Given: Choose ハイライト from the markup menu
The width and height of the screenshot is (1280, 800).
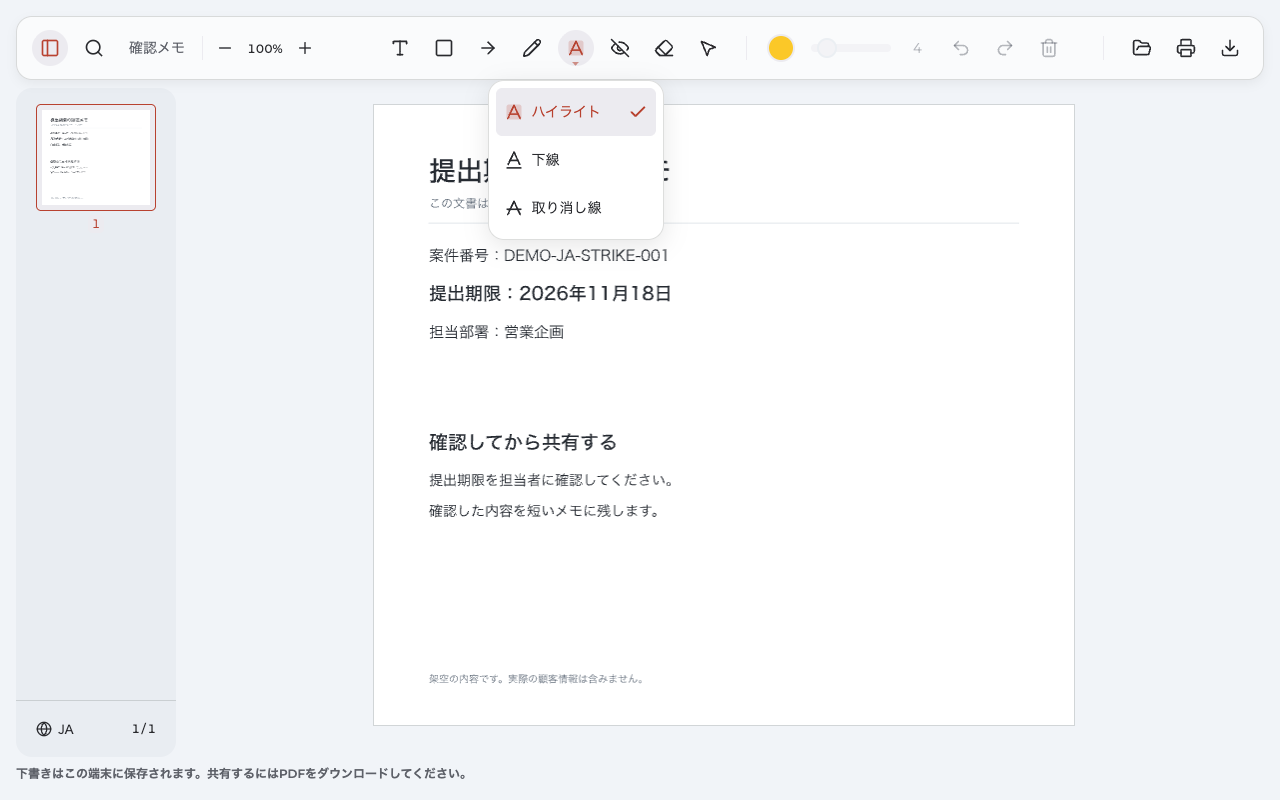Looking at the screenshot, I should point(576,112).
